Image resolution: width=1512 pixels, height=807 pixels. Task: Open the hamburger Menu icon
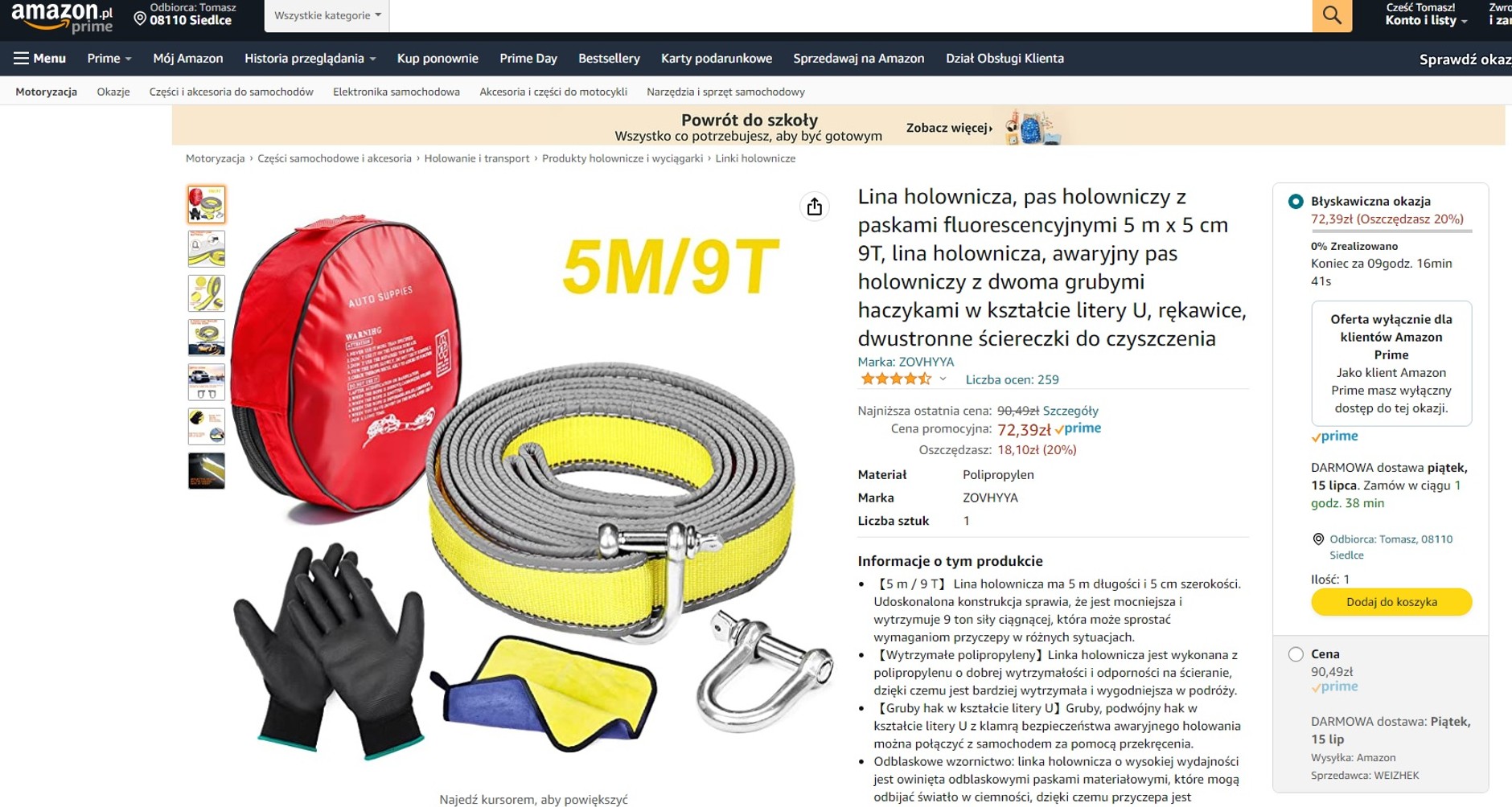(x=22, y=58)
